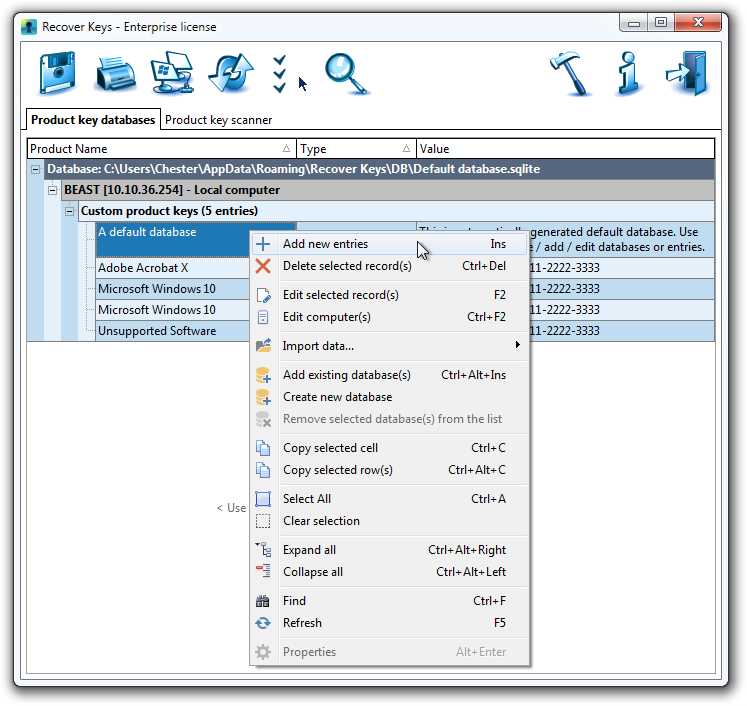
Task: Select Custom product keys (5 entries) row
Action: (x=396, y=211)
